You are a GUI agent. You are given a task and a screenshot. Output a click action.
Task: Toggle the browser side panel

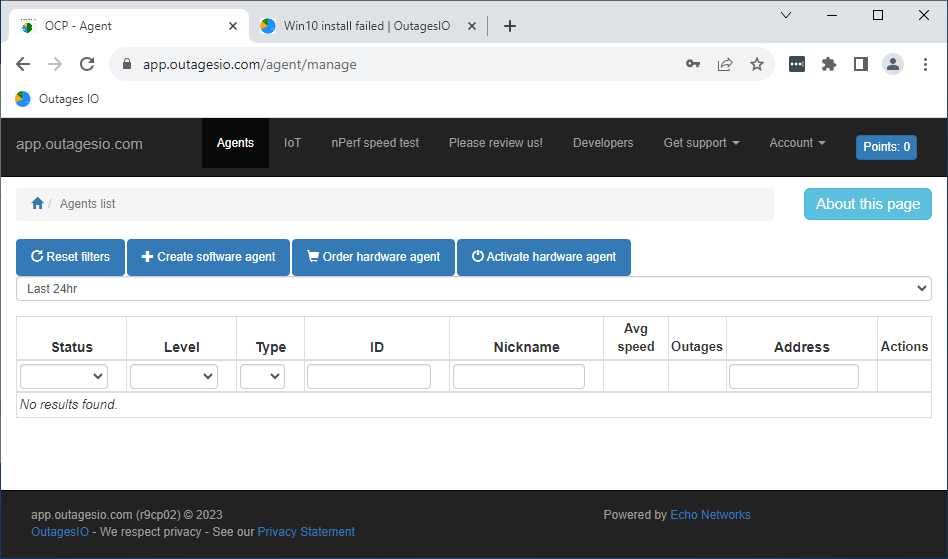click(861, 64)
